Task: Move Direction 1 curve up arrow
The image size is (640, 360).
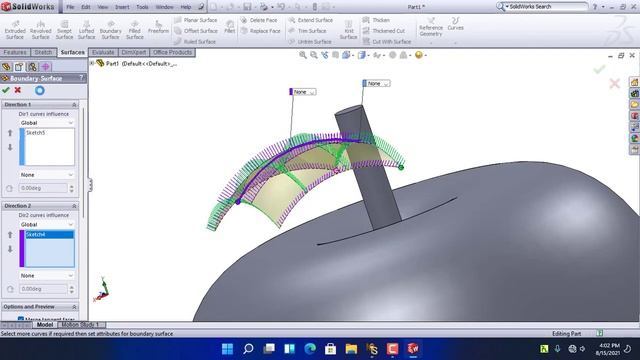Action: pos(10,133)
